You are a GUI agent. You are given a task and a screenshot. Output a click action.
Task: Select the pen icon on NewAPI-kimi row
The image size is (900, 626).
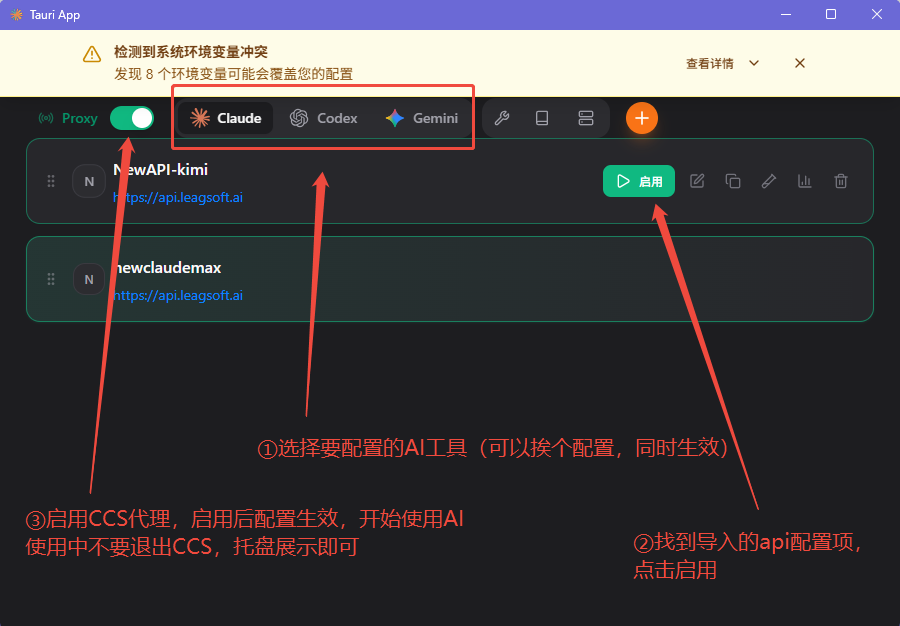pos(768,181)
